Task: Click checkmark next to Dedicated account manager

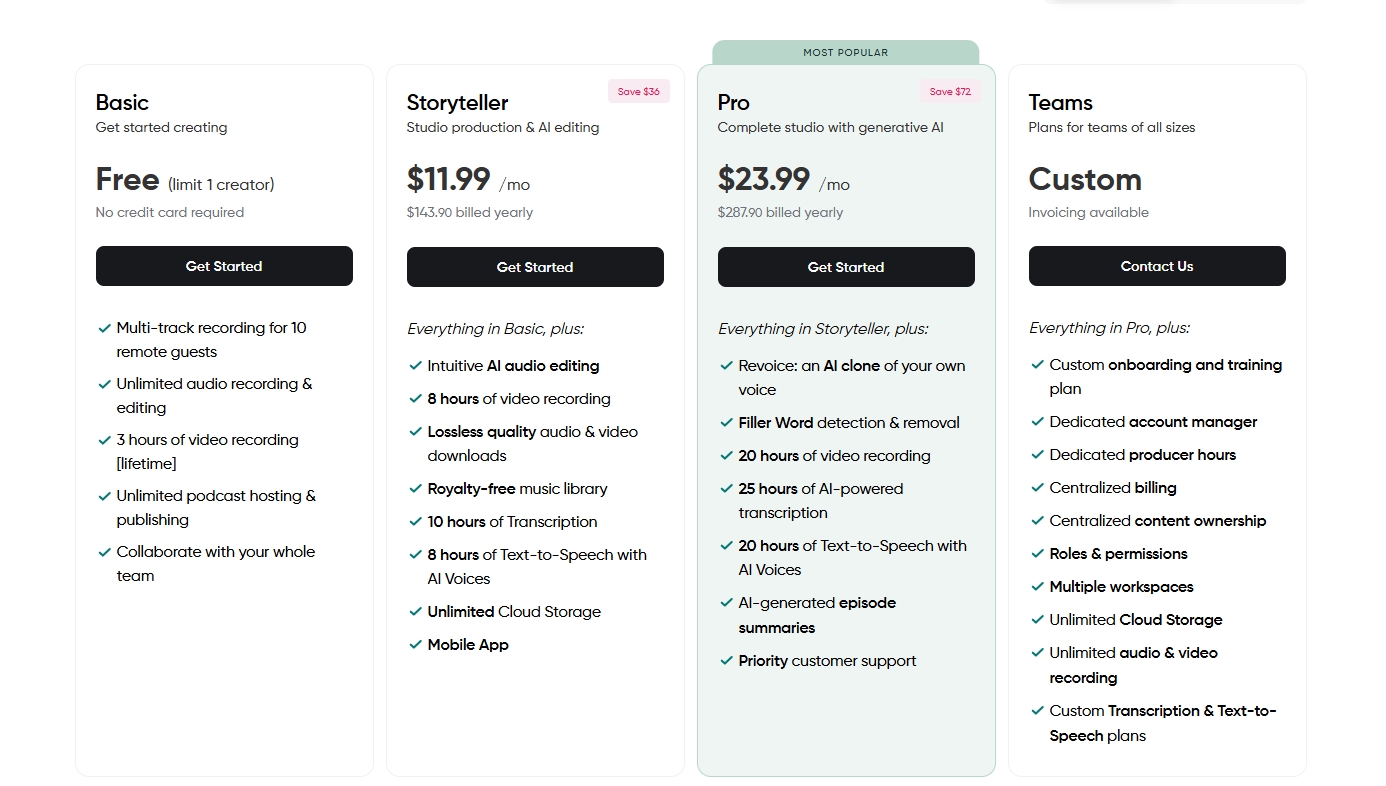Action: click(x=1037, y=422)
